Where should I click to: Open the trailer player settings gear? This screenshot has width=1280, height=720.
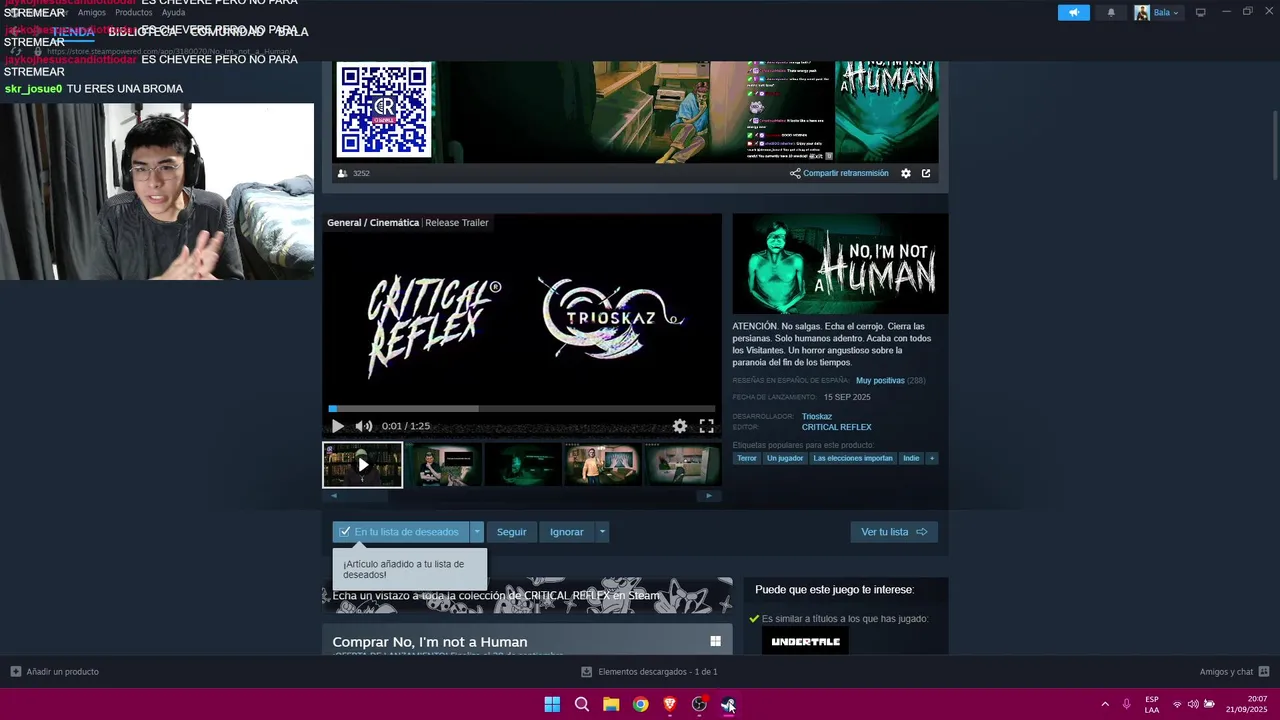(x=680, y=426)
